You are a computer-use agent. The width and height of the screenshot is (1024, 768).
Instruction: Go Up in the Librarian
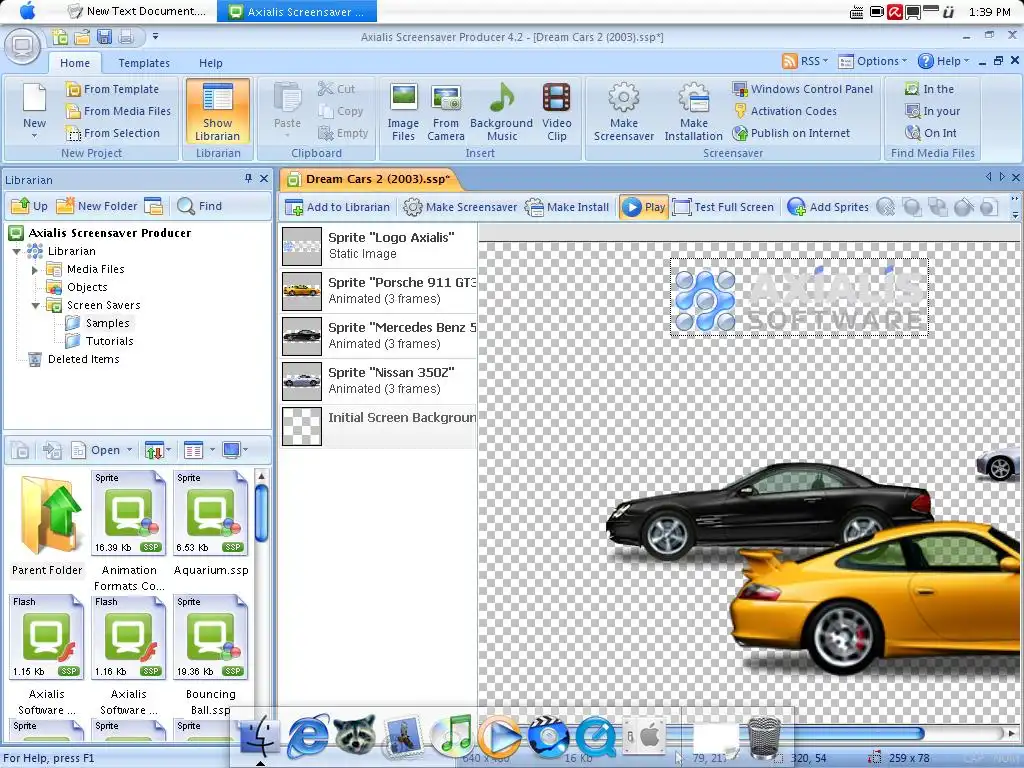30,206
